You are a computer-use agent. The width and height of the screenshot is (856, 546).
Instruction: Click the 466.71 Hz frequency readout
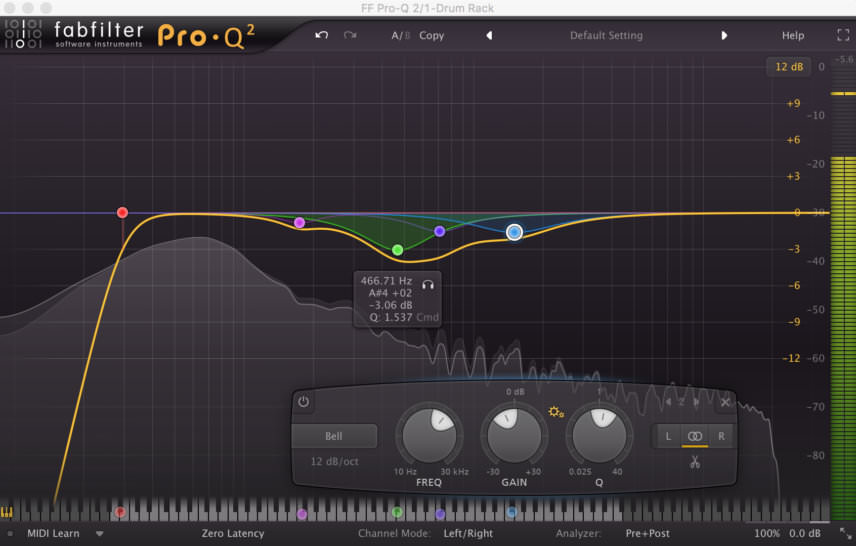click(x=386, y=281)
